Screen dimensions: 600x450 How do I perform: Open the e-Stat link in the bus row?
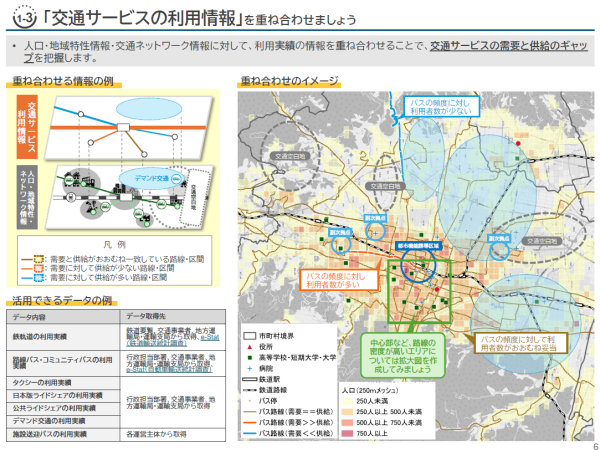click(135, 369)
